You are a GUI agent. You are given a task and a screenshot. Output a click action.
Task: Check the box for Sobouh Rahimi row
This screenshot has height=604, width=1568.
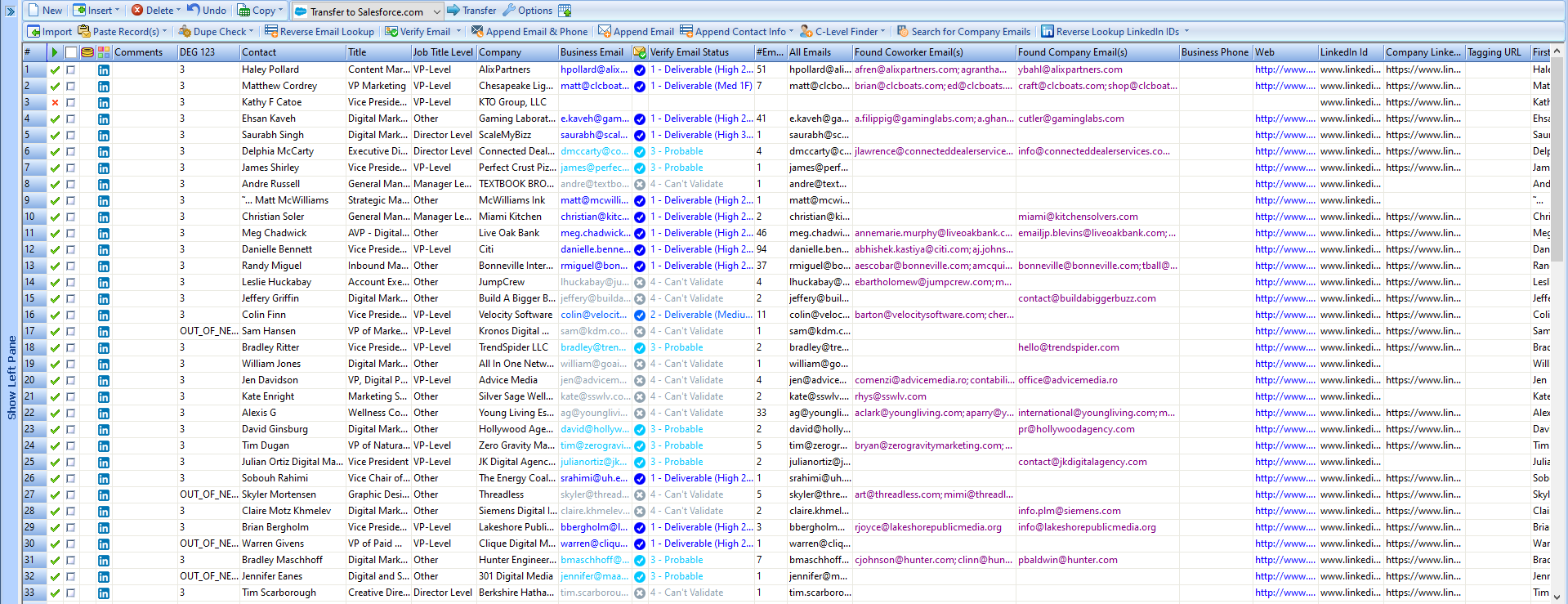(x=71, y=478)
